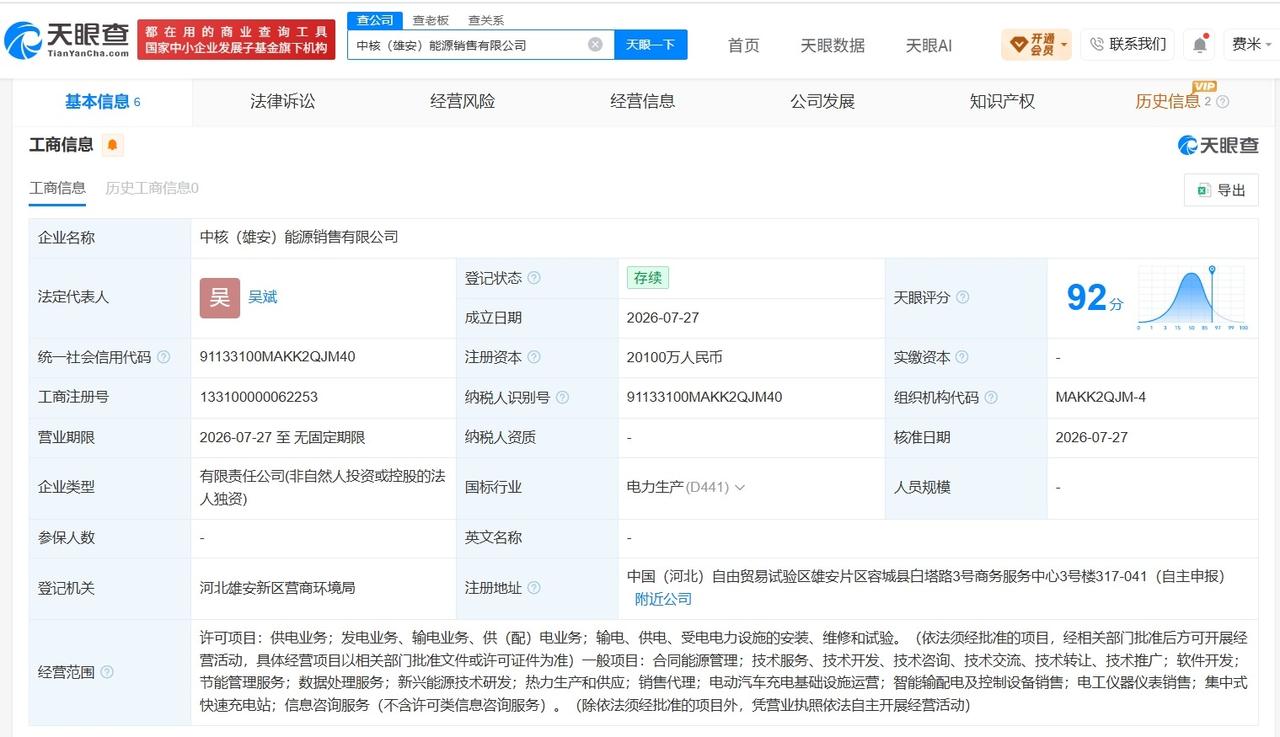
Task: Click the TianYanCha watermark logo at right of 工商信息
Action: 1217,145
